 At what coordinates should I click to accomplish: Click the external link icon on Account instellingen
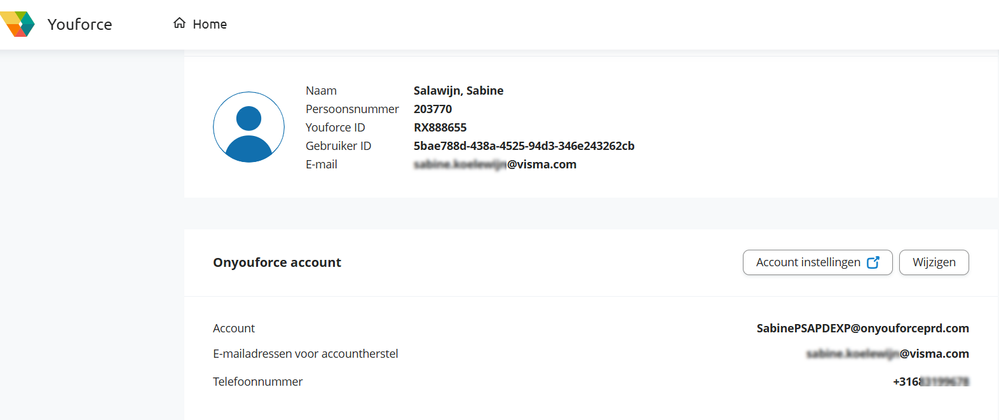pos(873,262)
